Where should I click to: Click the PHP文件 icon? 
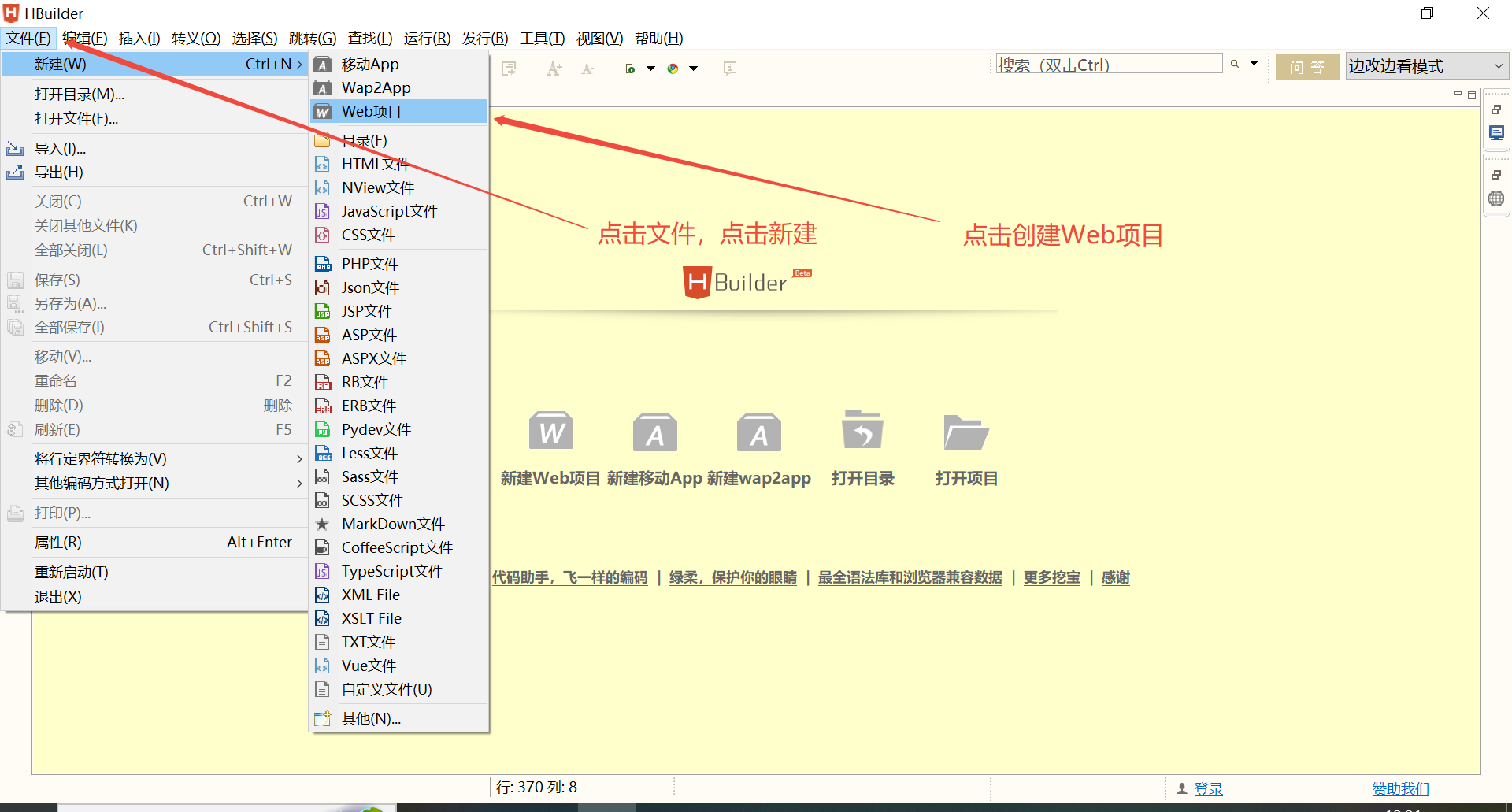pos(322,264)
